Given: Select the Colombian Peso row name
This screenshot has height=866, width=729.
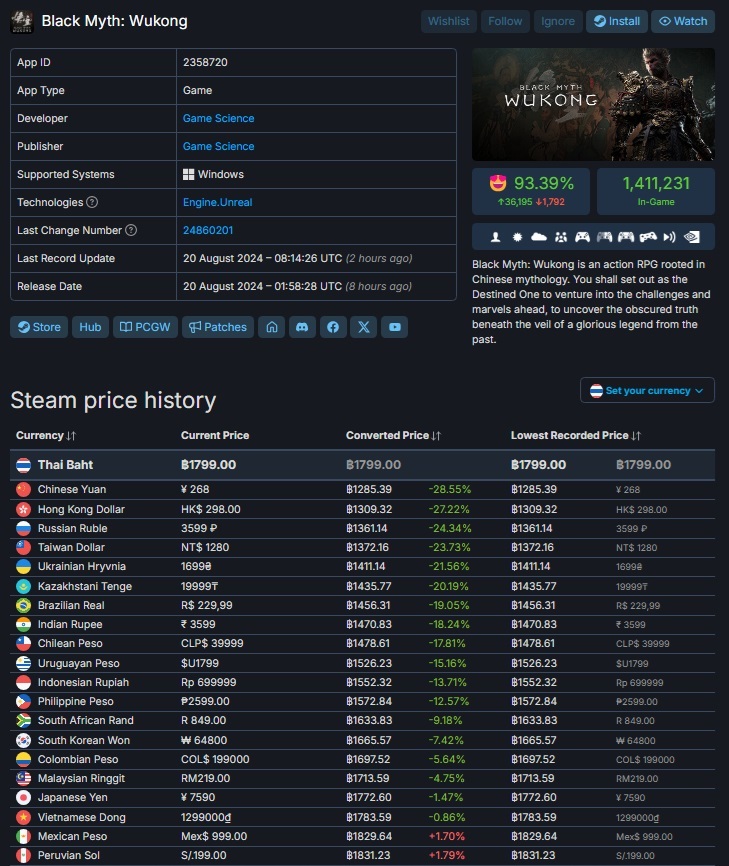Looking at the screenshot, I should [x=78, y=759].
